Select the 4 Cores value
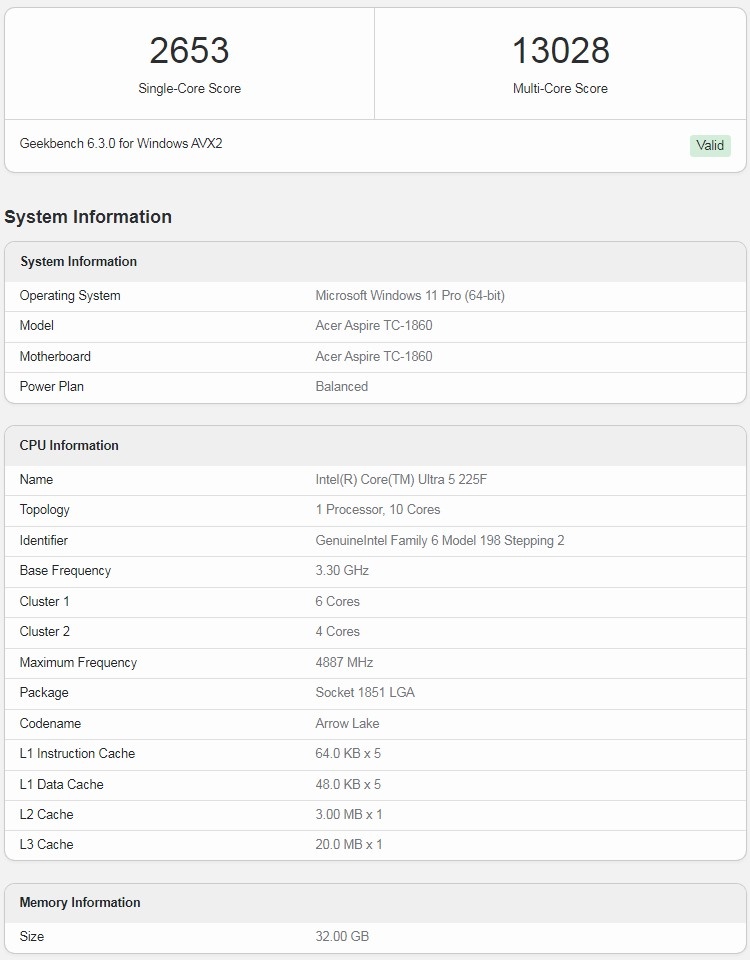 (337, 631)
